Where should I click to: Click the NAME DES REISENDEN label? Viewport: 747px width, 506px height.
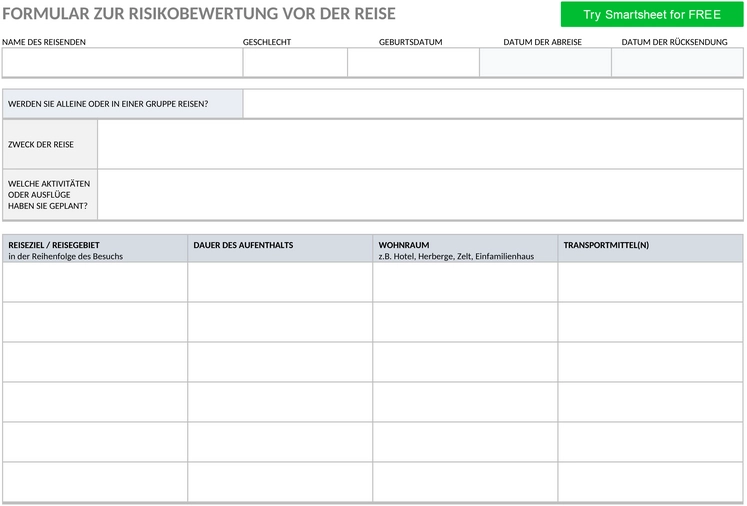(44, 42)
